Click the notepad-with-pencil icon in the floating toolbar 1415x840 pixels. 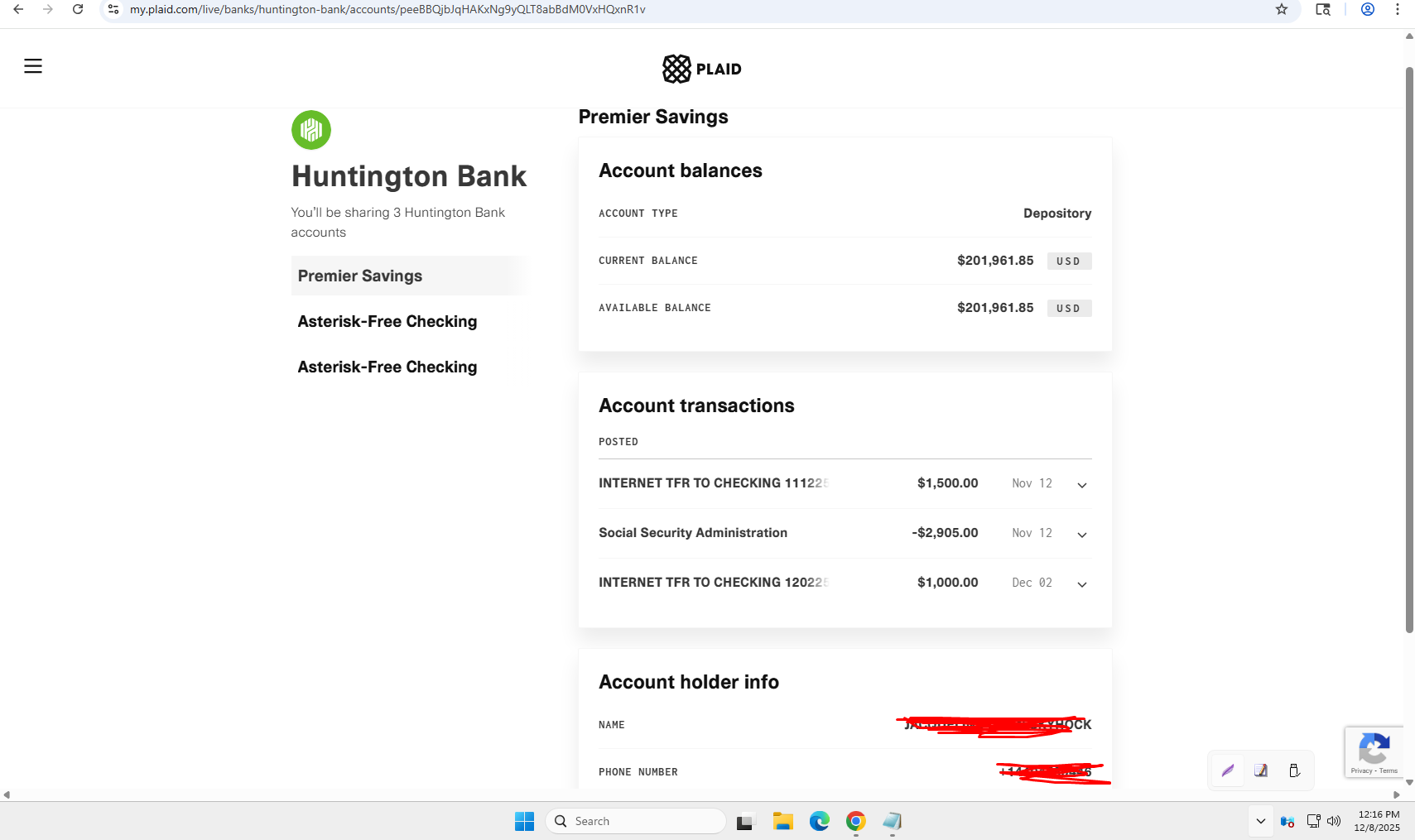tap(1261, 770)
